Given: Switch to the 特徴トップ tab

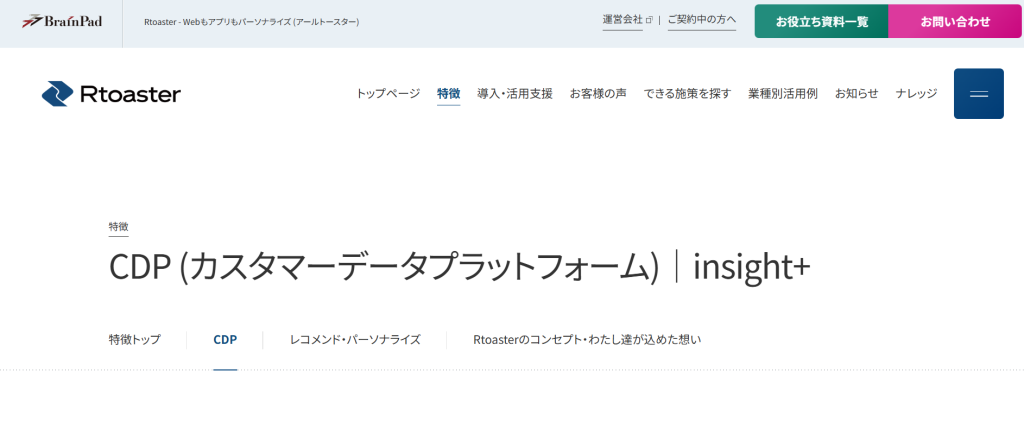Looking at the screenshot, I should tap(135, 339).
